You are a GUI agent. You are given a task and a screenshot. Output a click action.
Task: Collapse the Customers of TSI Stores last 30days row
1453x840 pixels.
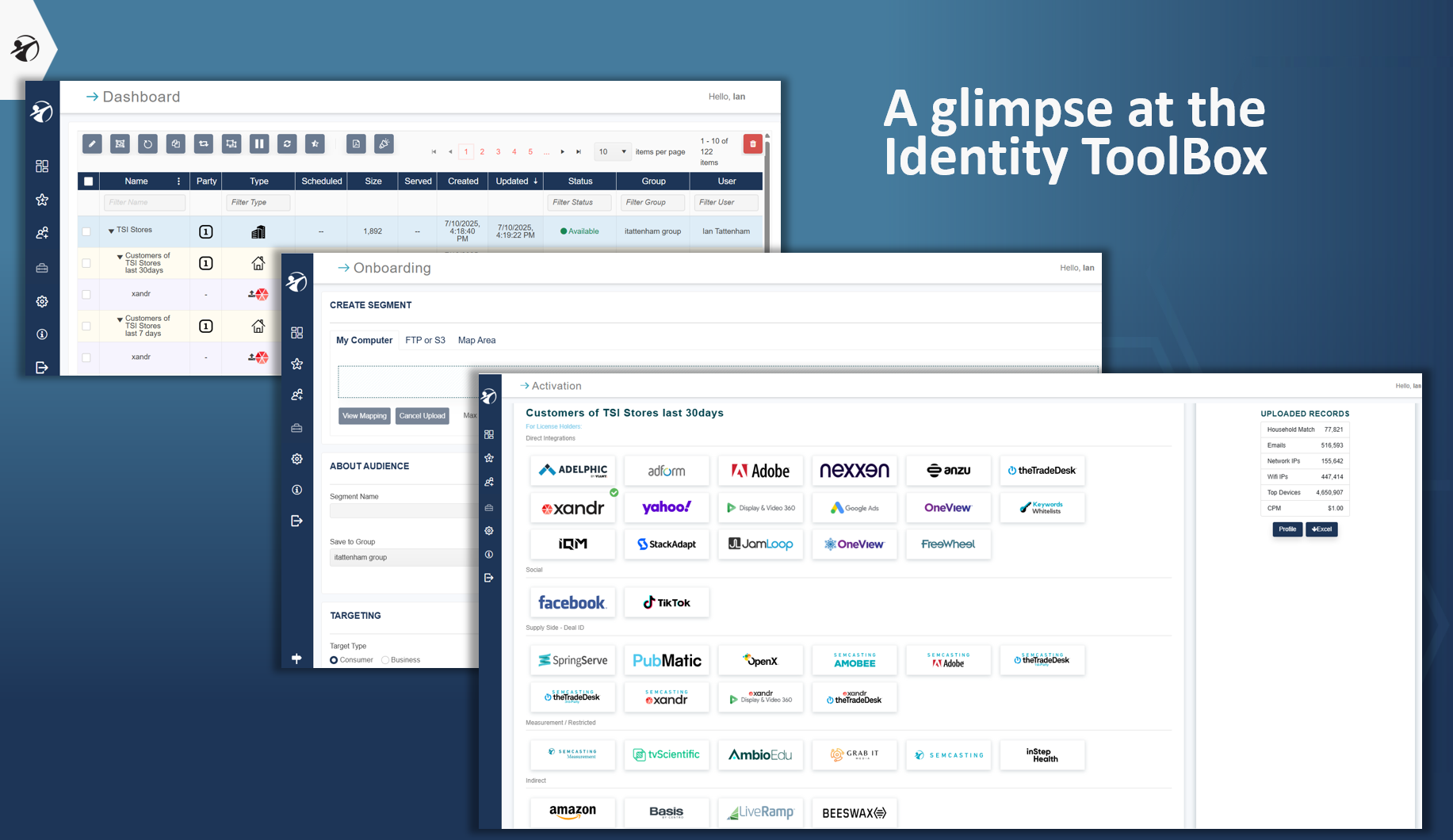coord(120,257)
